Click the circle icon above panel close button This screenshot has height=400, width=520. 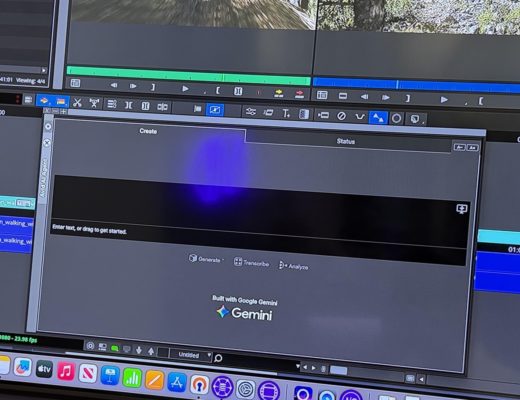point(48,127)
